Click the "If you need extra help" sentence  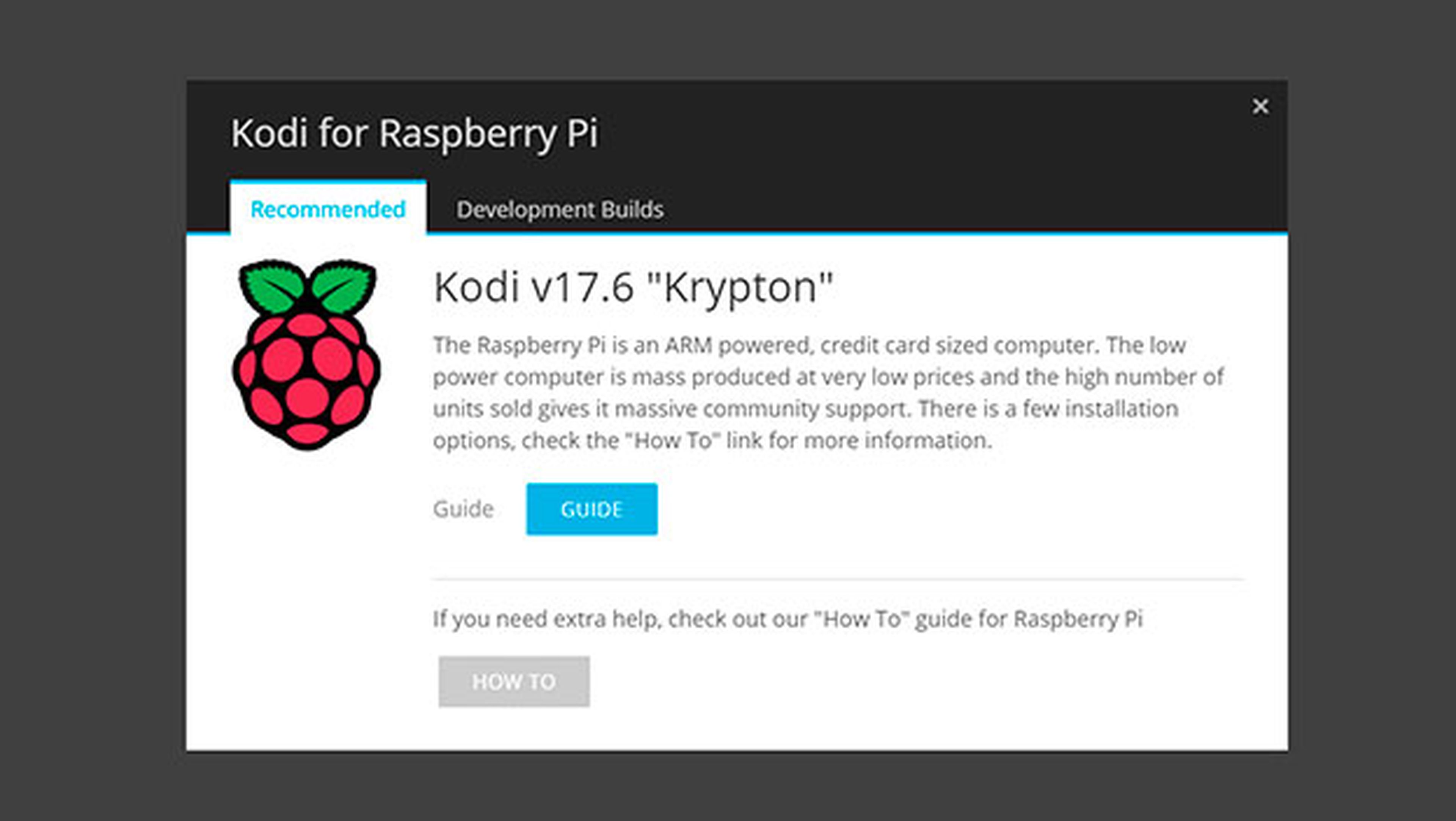coord(788,619)
